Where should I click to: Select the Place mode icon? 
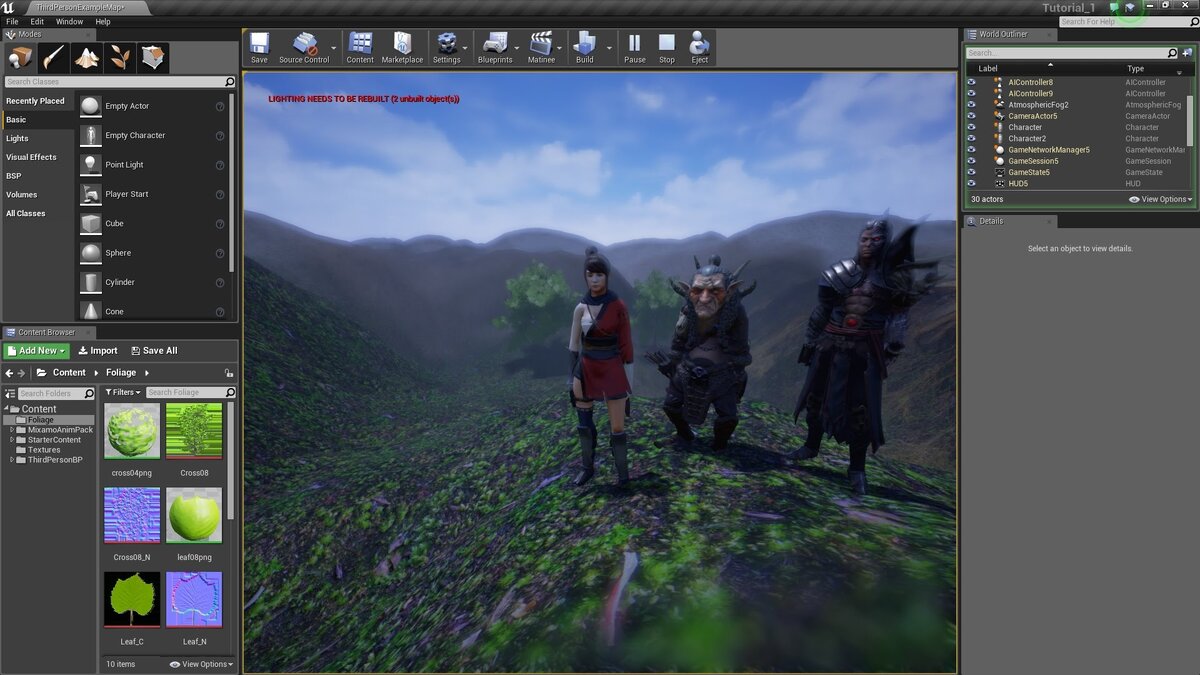click(x=20, y=57)
